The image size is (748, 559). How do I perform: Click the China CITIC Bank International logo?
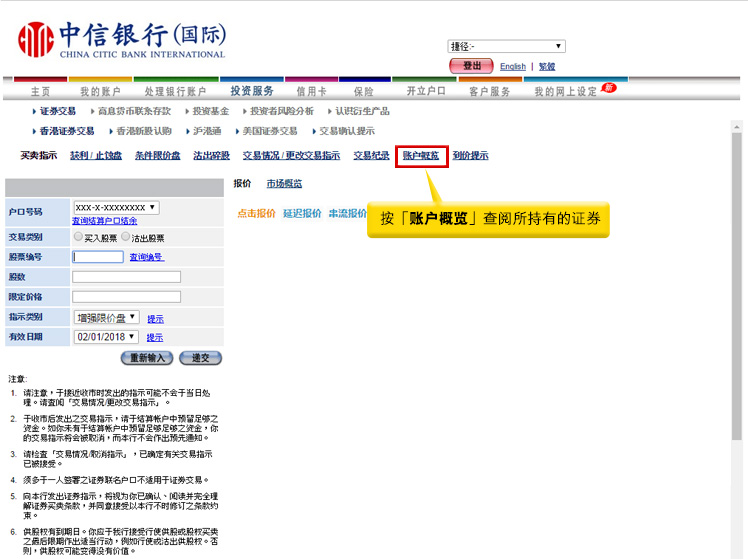click(x=121, y=40)
